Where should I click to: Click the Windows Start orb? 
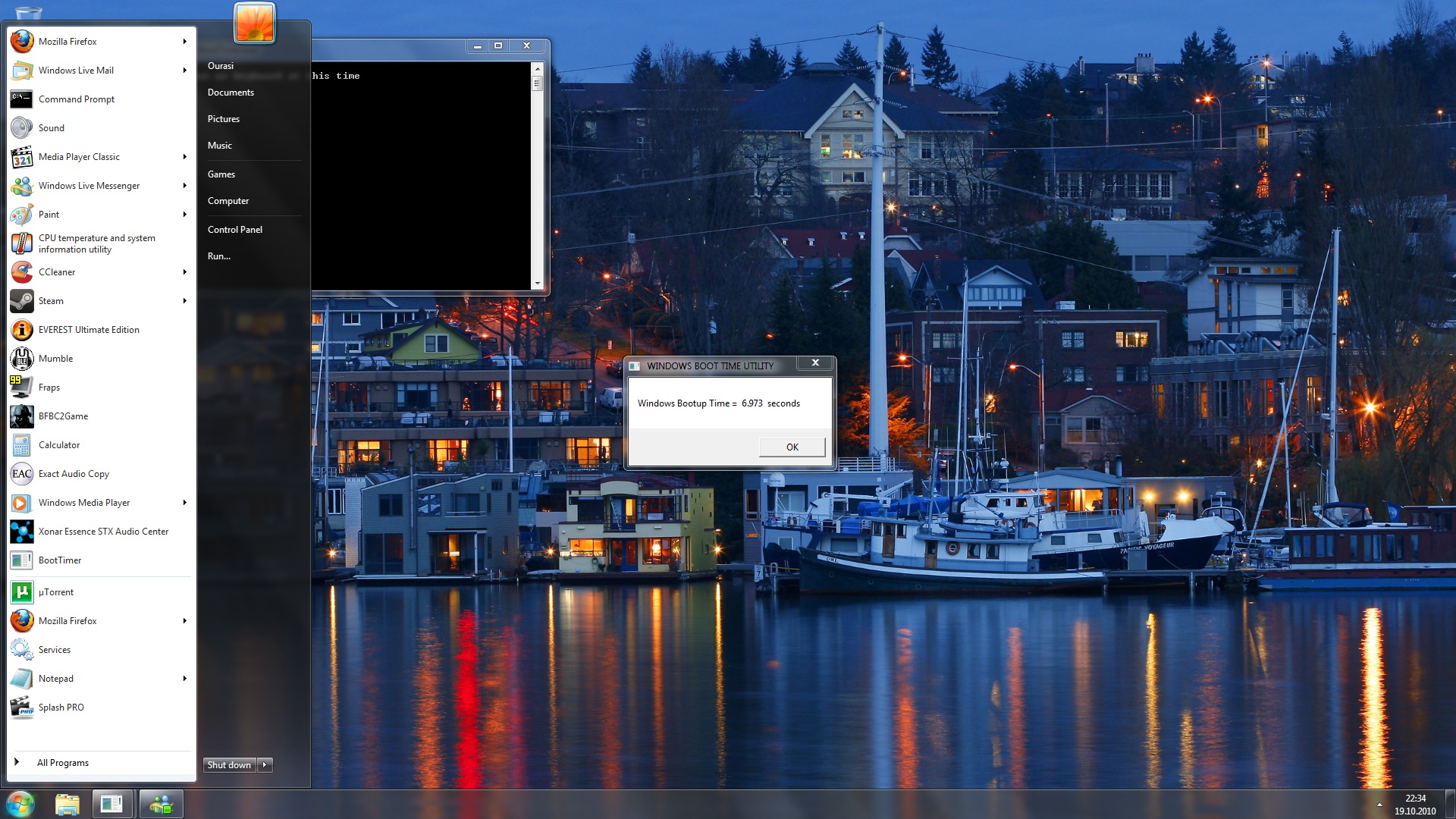[x=20, y=804]
